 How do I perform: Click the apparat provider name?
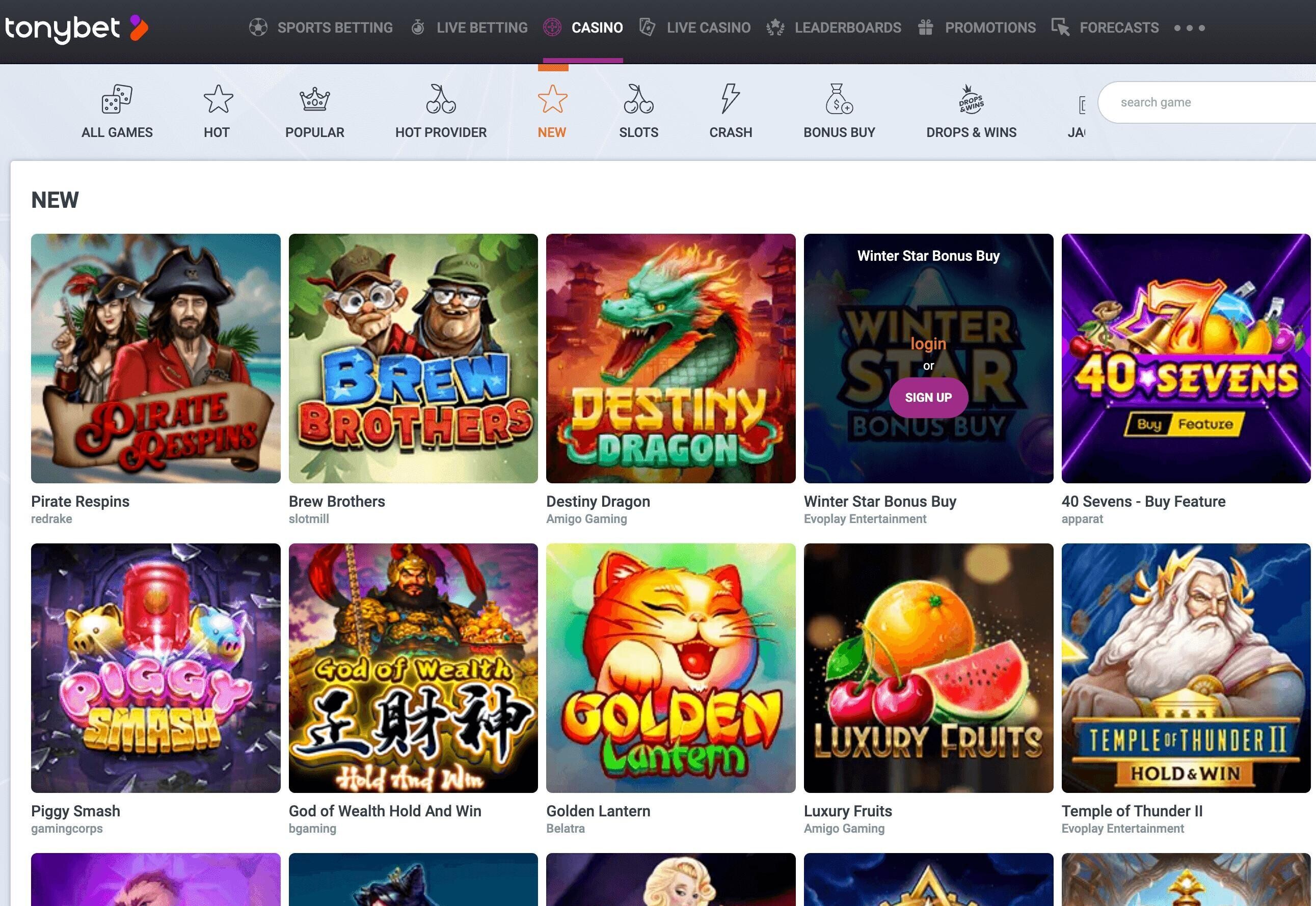[x=1082, y=519]
